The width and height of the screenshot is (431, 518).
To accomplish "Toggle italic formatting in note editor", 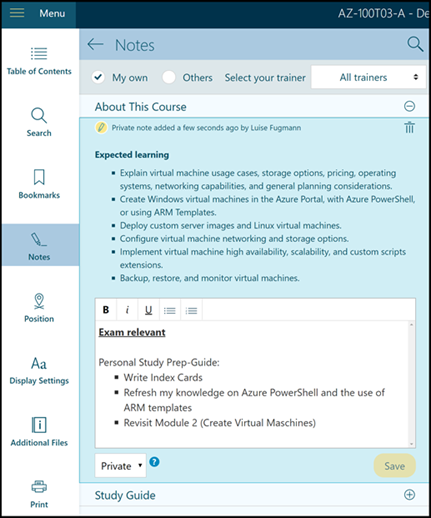I will pyautogui.click(x=127, y=310).
